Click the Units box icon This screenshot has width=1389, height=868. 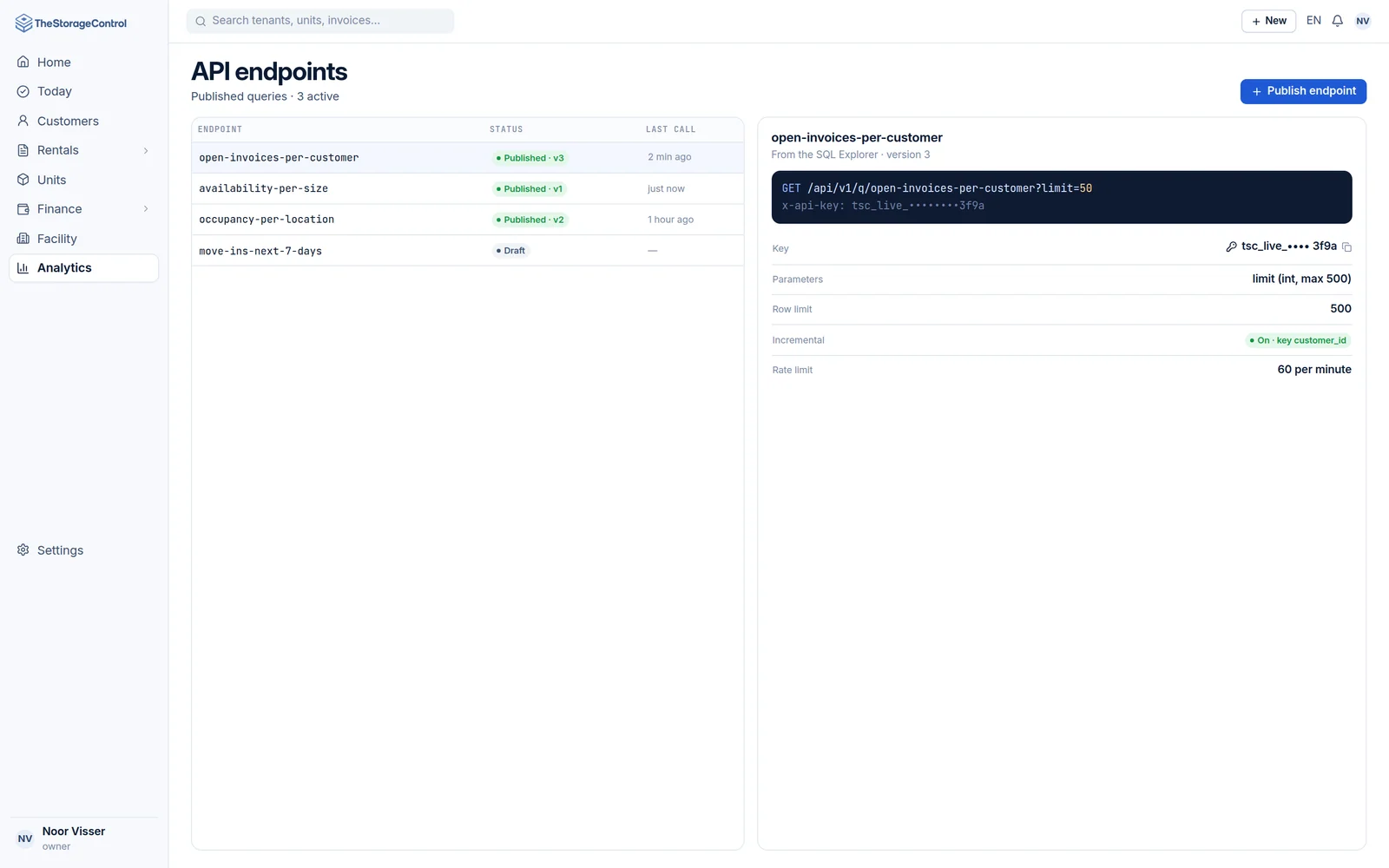point(23,180)
